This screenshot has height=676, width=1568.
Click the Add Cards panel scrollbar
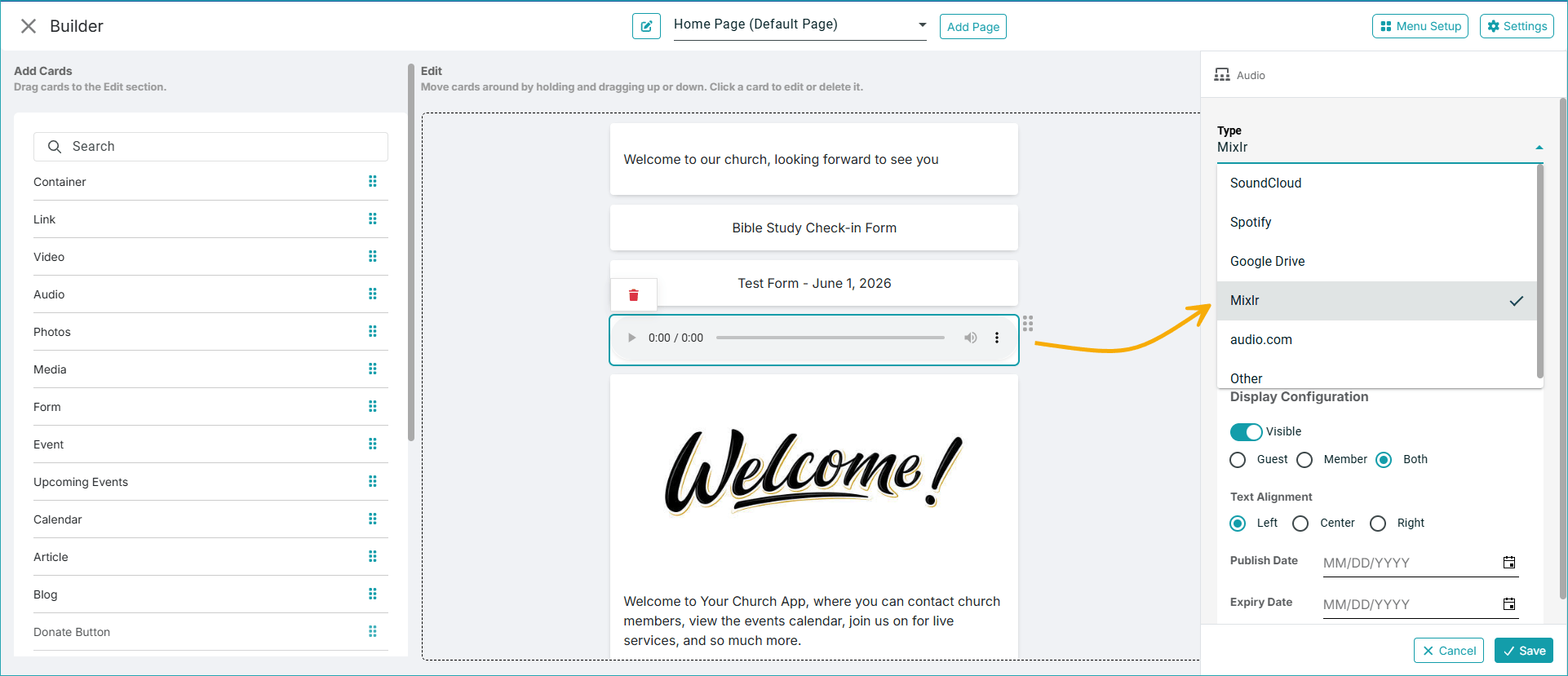point(411,253)
